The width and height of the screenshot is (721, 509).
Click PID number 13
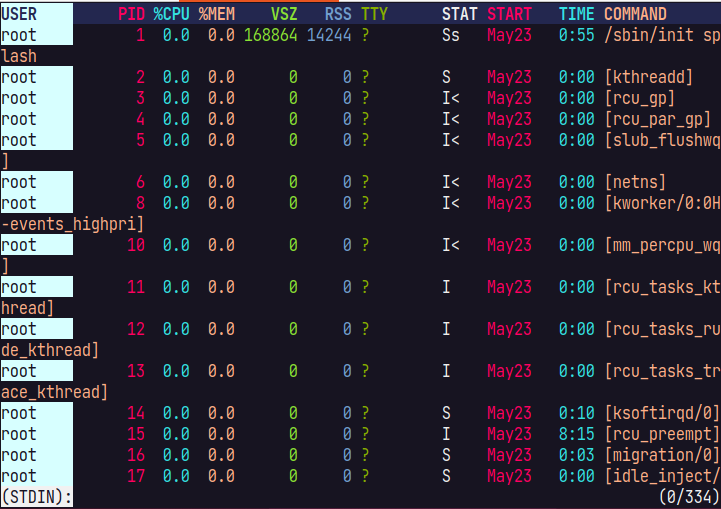(136, 371)
